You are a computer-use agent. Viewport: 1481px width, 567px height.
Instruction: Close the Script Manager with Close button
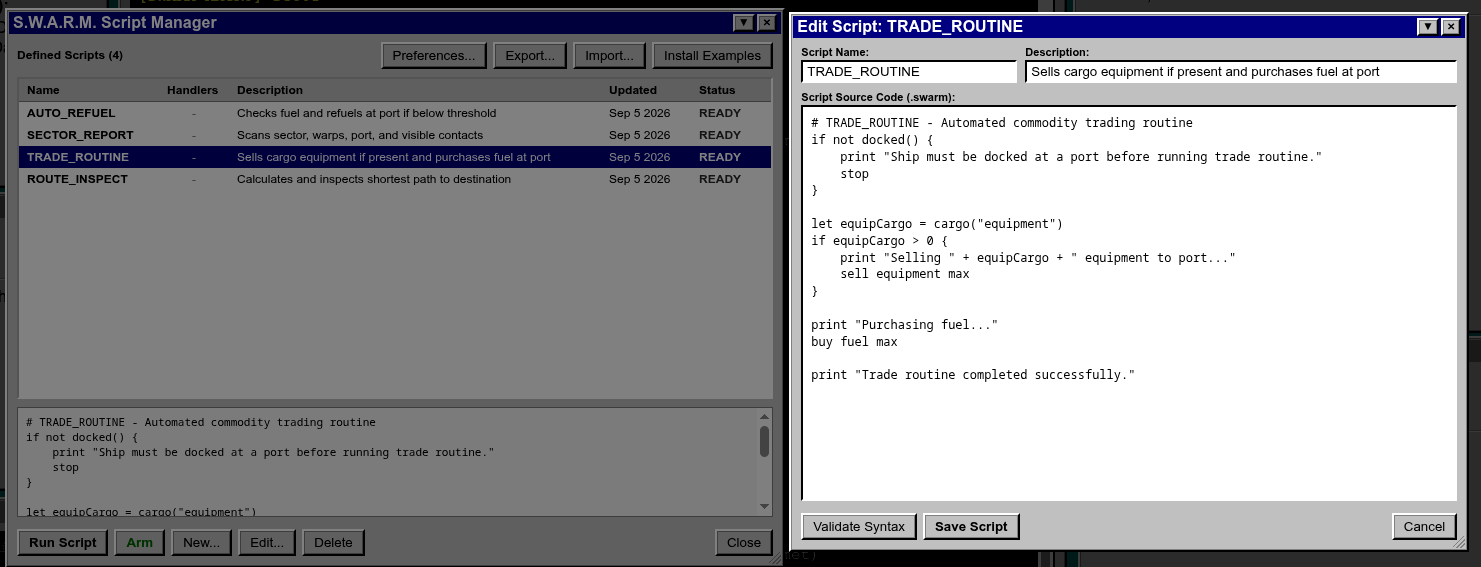pos(744,542)
